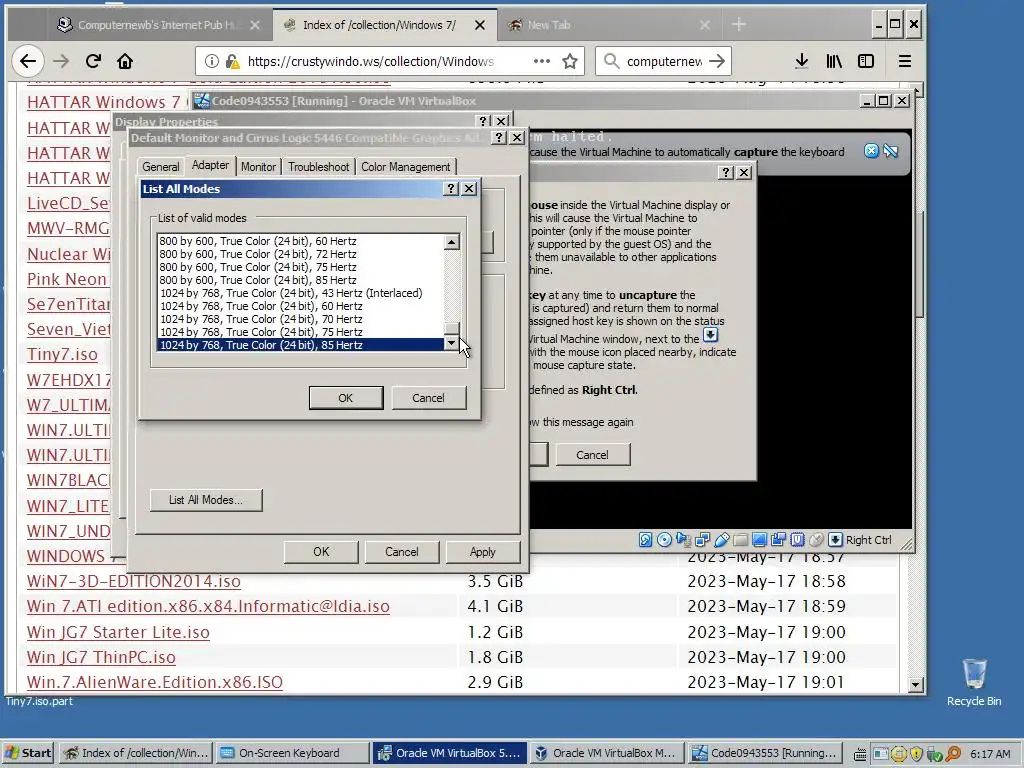Click the Firefox forward arrow
The height and width of the screenshot is (768, 1024).
(61, 61)
